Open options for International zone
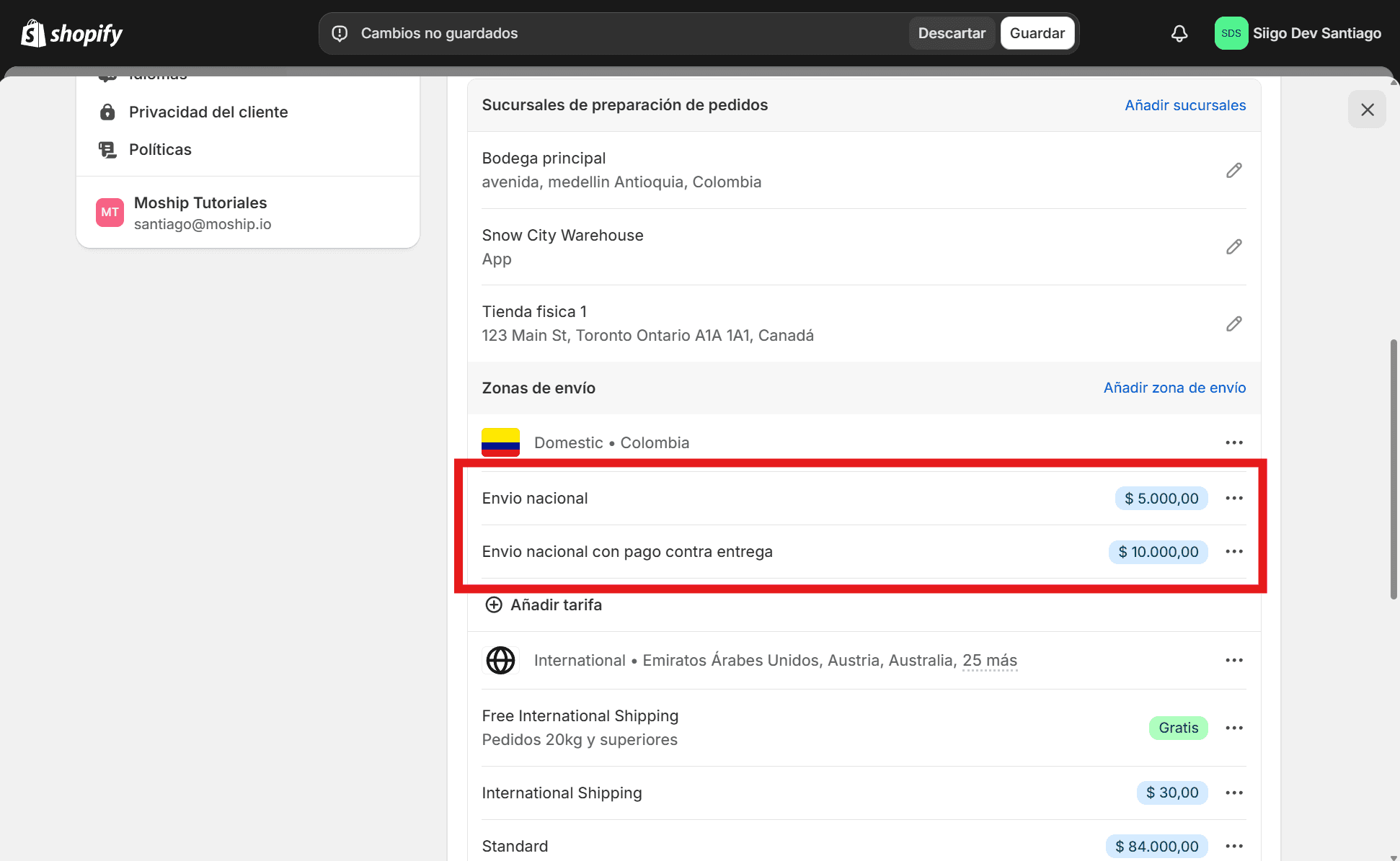 1234,660
